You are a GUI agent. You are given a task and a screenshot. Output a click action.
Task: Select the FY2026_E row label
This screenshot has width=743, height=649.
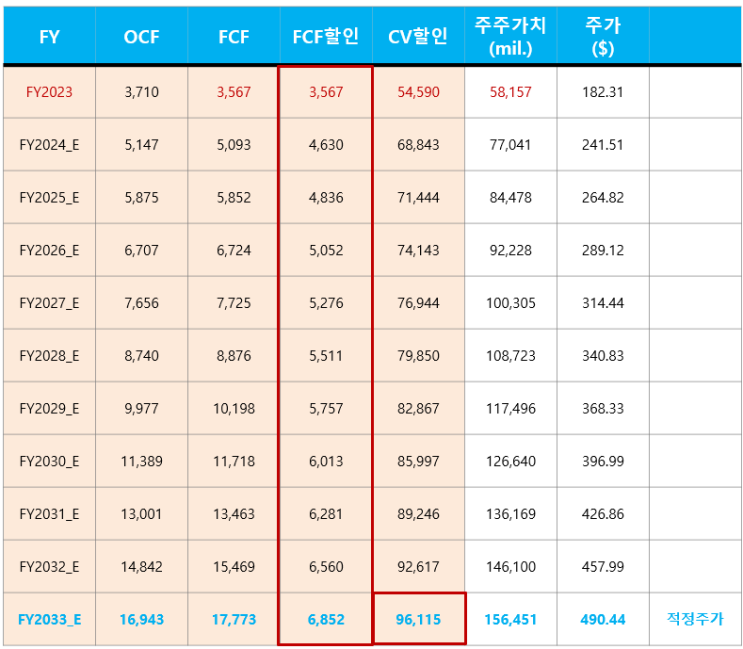coord(49,250)
